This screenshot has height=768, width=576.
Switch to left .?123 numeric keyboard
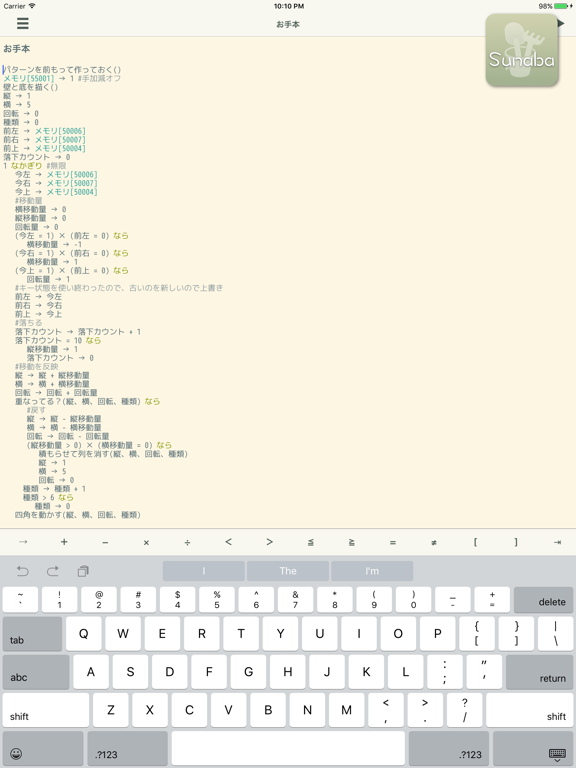point(127,748)
